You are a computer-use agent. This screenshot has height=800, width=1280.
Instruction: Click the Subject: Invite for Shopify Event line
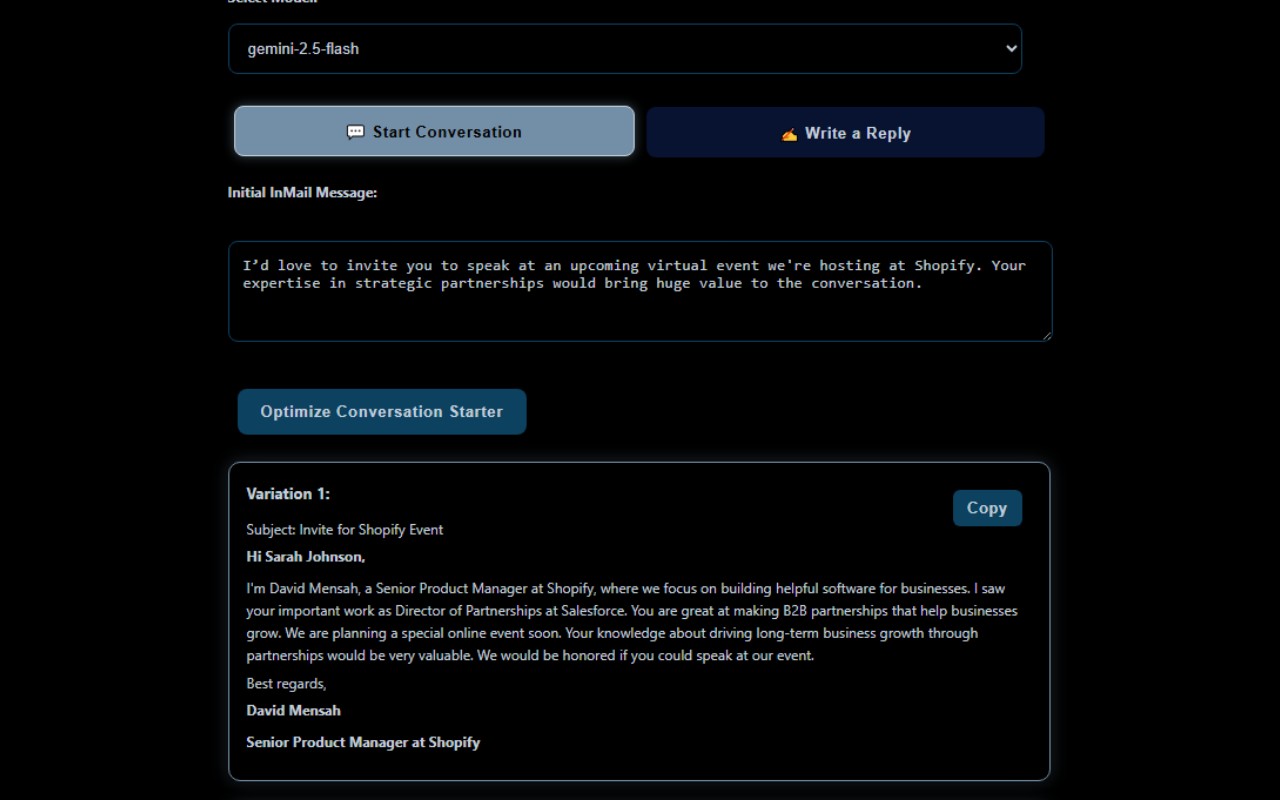[x=345, y=529]
